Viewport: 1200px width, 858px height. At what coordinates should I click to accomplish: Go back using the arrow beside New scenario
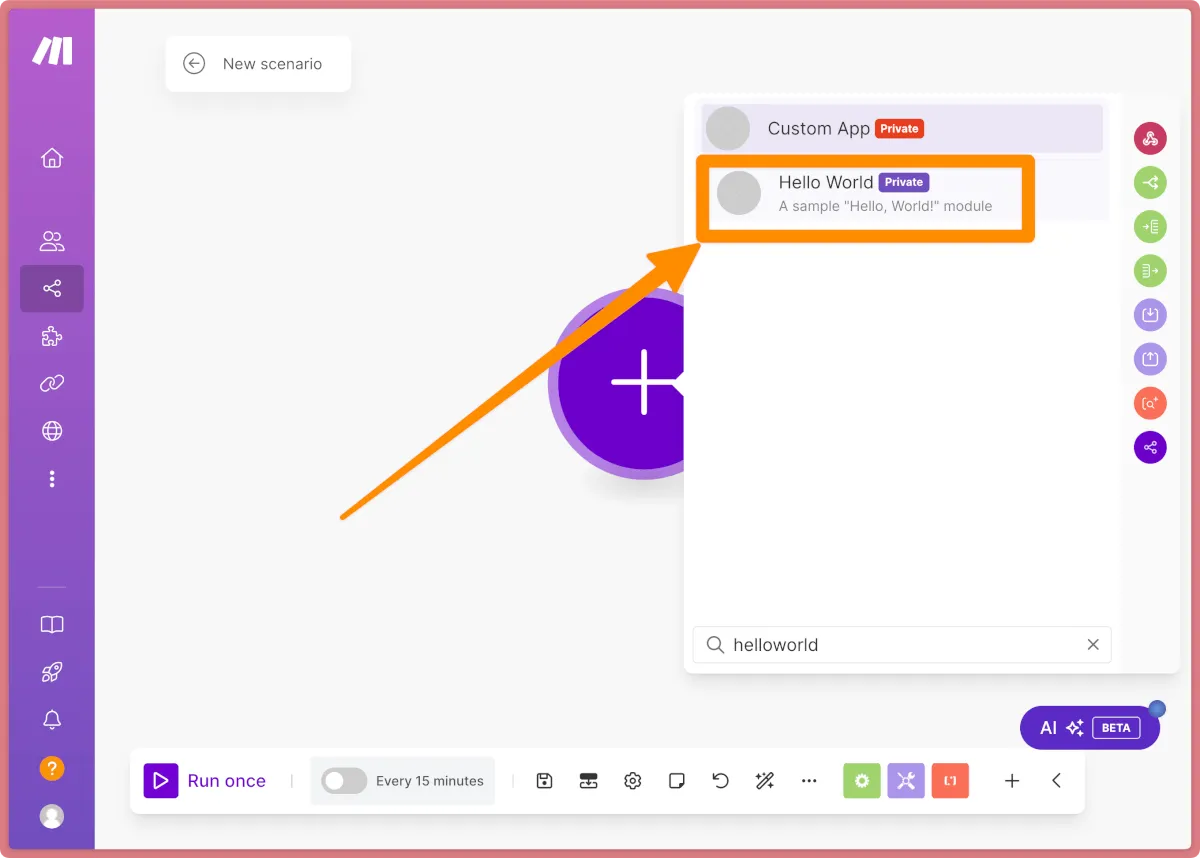point(194,63)
